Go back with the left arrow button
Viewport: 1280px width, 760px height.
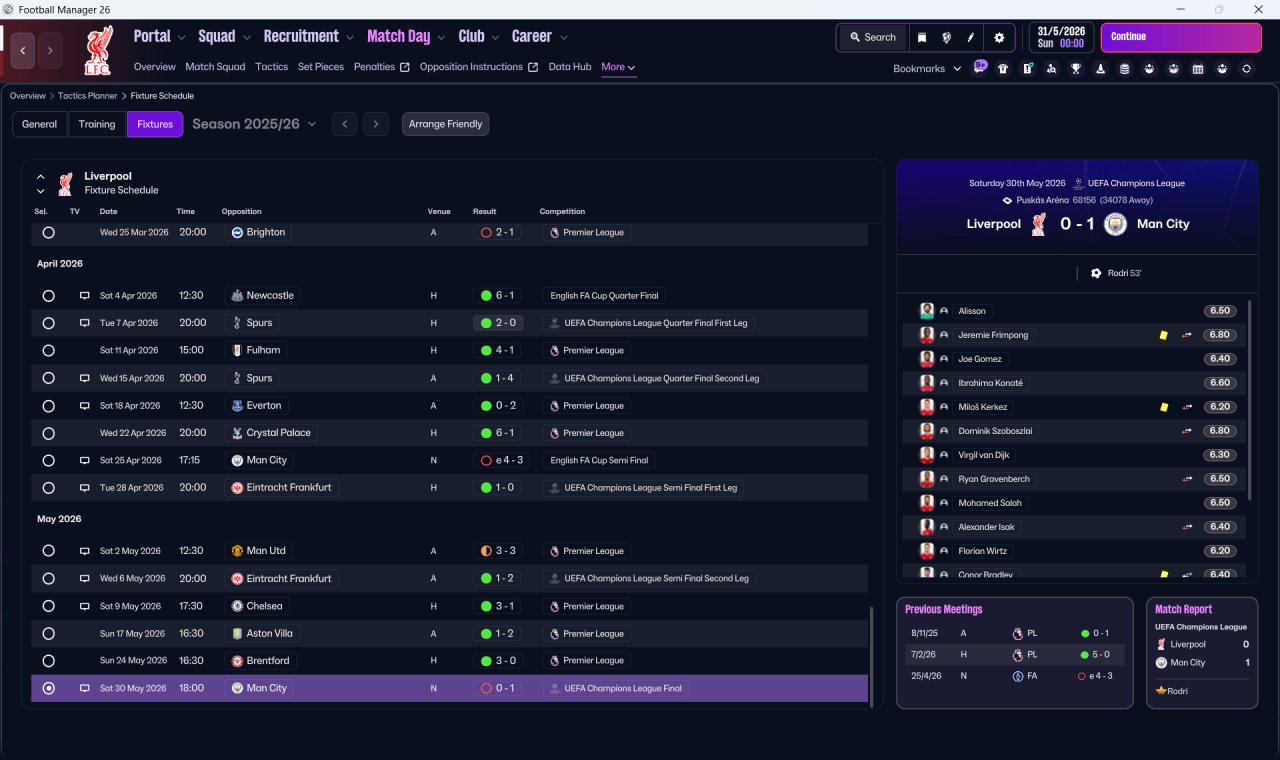tap(23, 50)
